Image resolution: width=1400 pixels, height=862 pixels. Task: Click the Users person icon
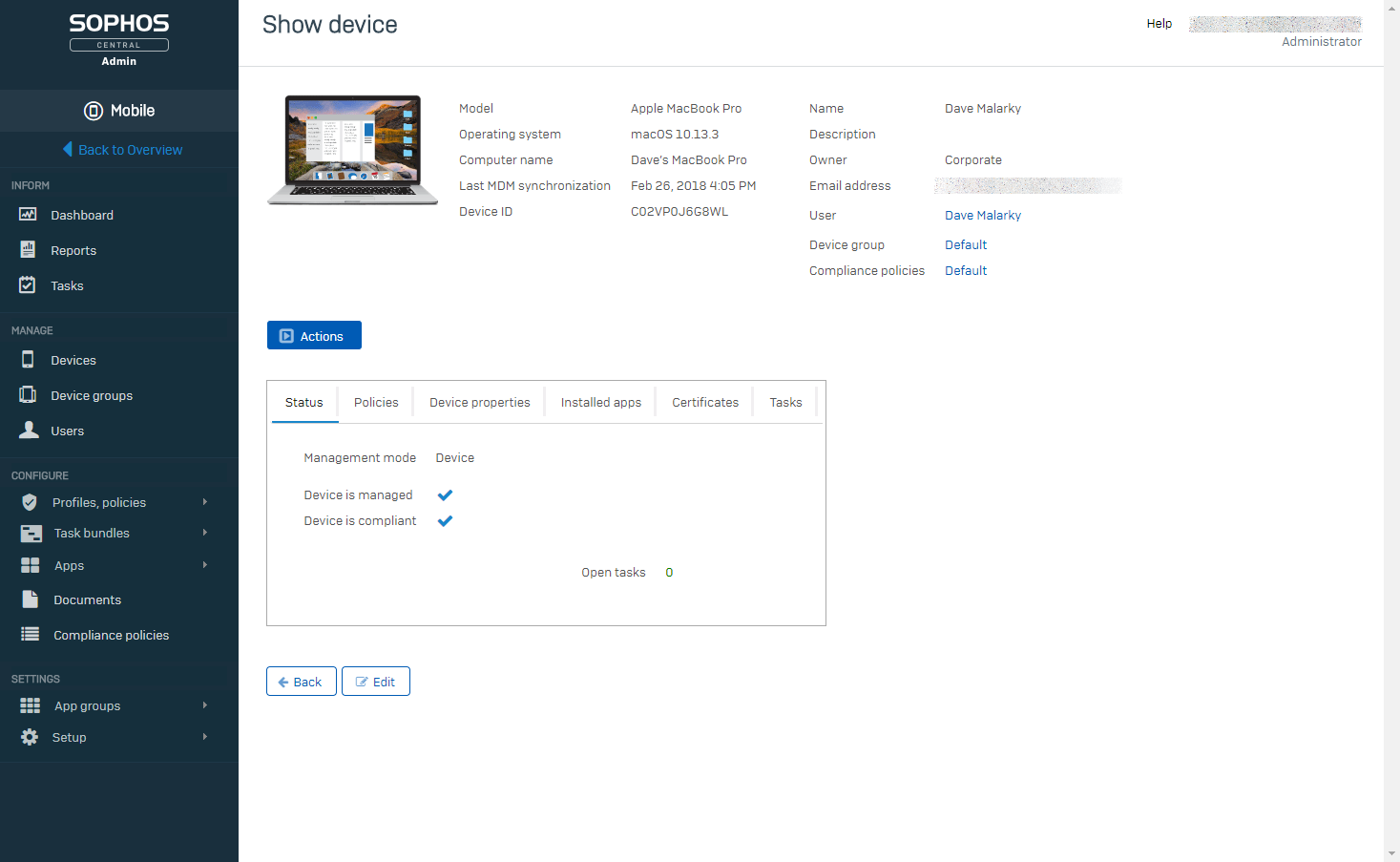pyautogui.click(x=29, y=430)
